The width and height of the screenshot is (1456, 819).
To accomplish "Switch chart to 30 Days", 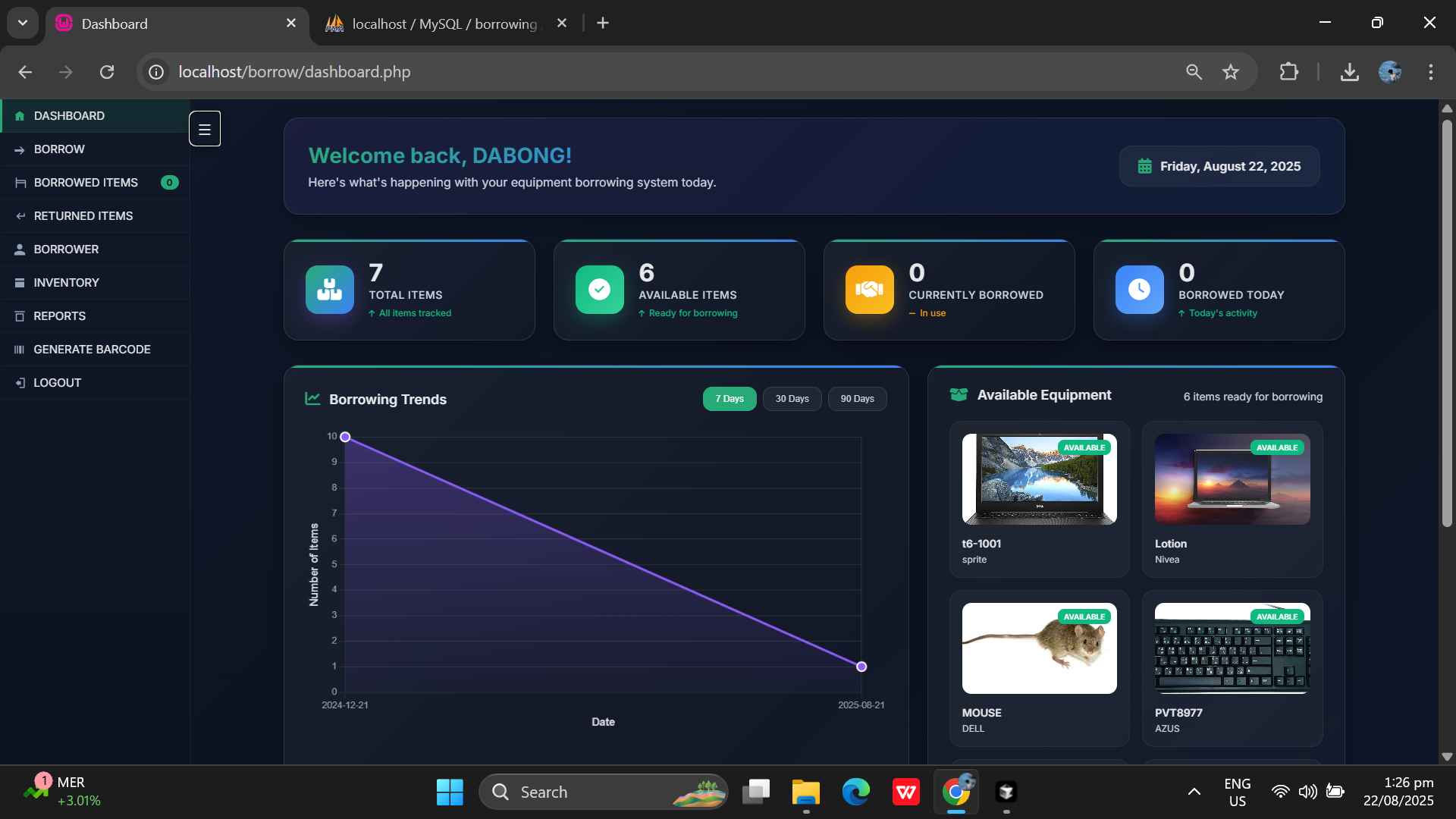I will click(792, 399).
